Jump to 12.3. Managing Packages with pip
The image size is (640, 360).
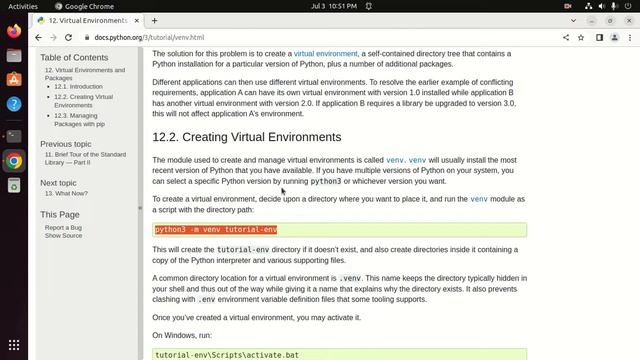pos(80,120)
